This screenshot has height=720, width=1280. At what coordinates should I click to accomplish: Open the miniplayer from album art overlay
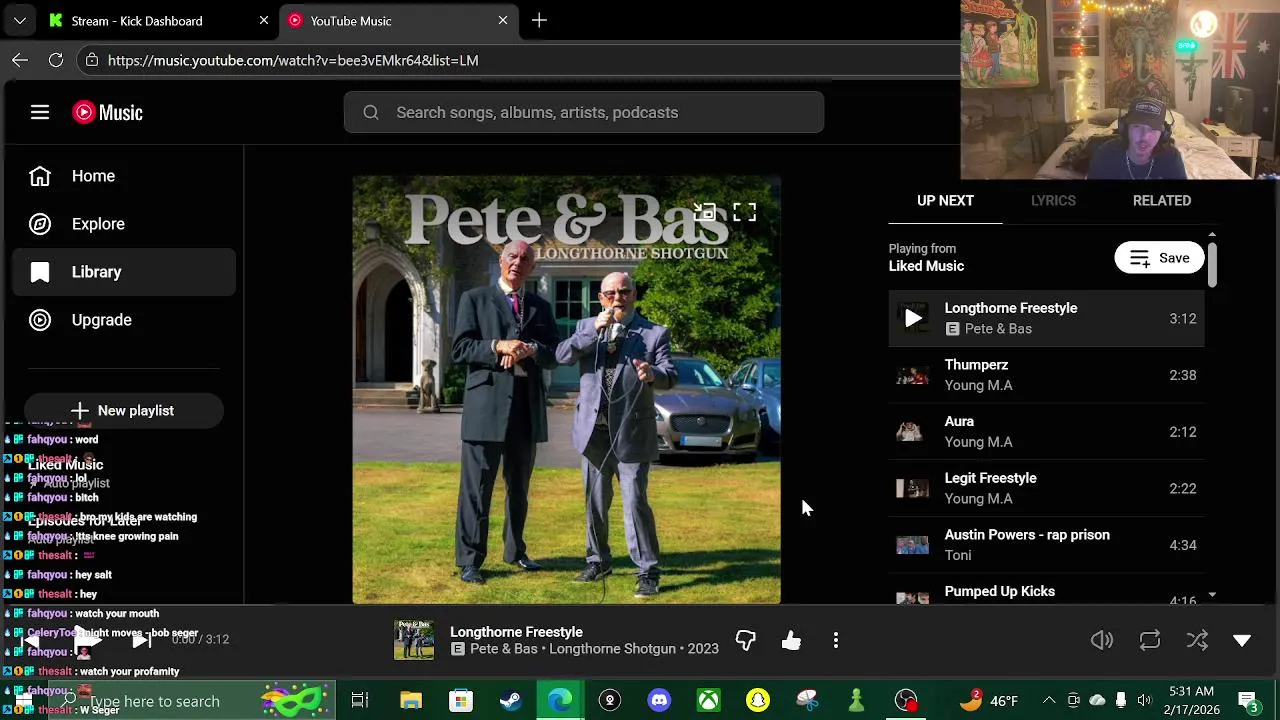704,212
